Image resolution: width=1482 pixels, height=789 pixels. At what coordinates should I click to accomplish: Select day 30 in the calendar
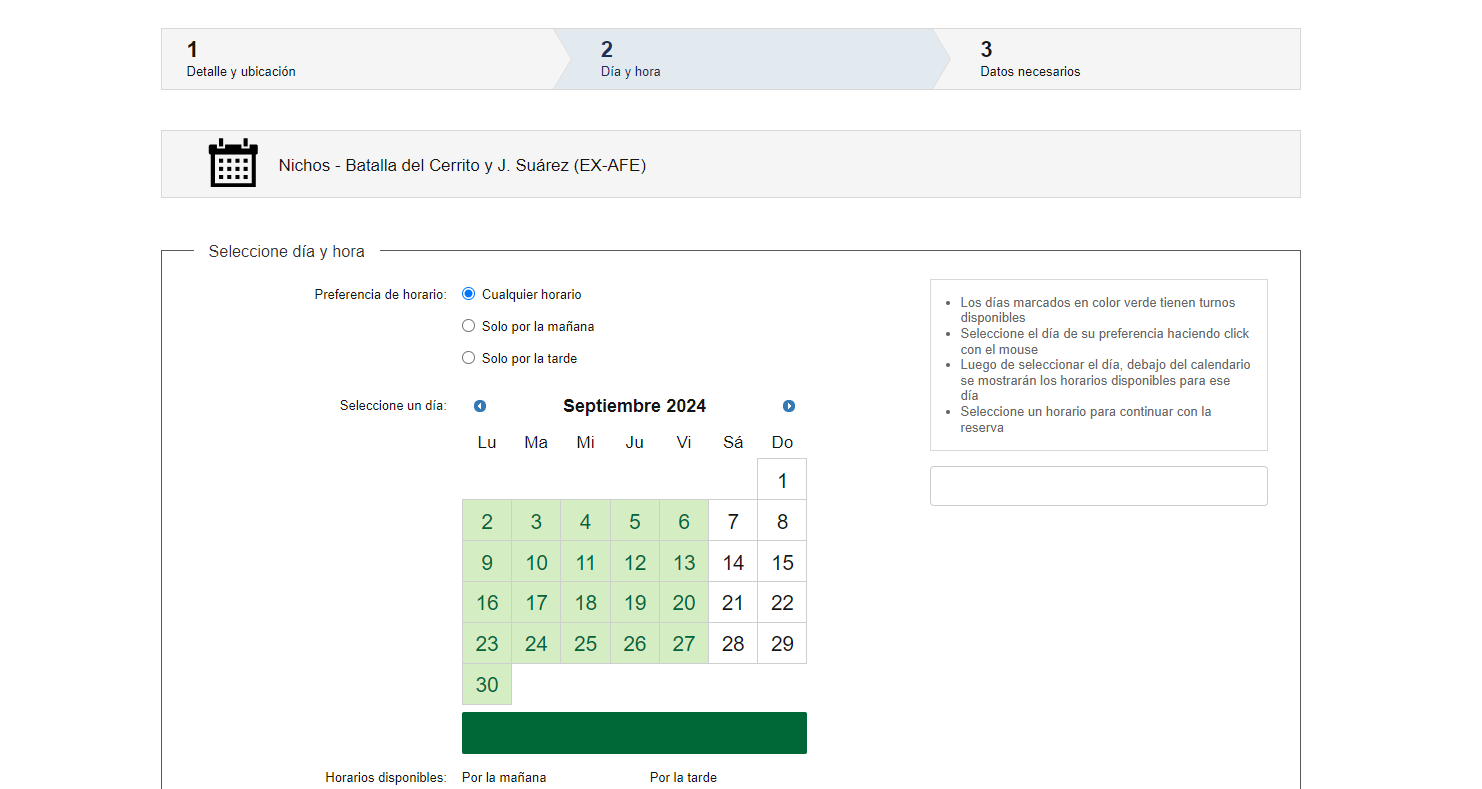[487, 685]
